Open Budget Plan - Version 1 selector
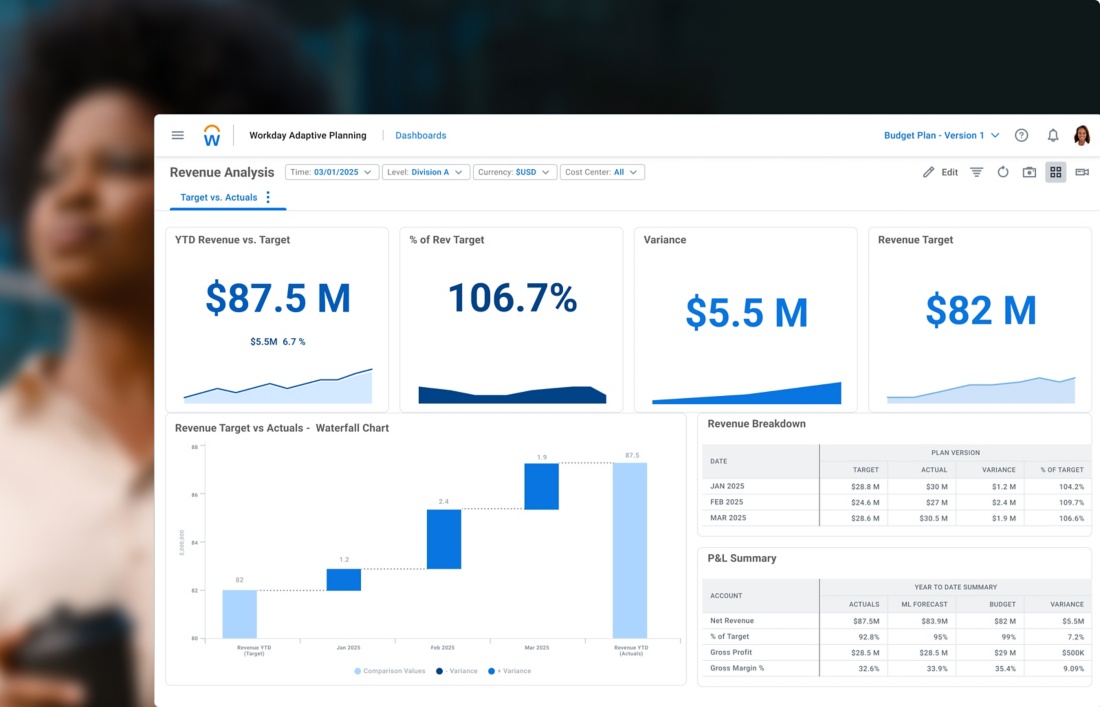 [x=941, y=135]
